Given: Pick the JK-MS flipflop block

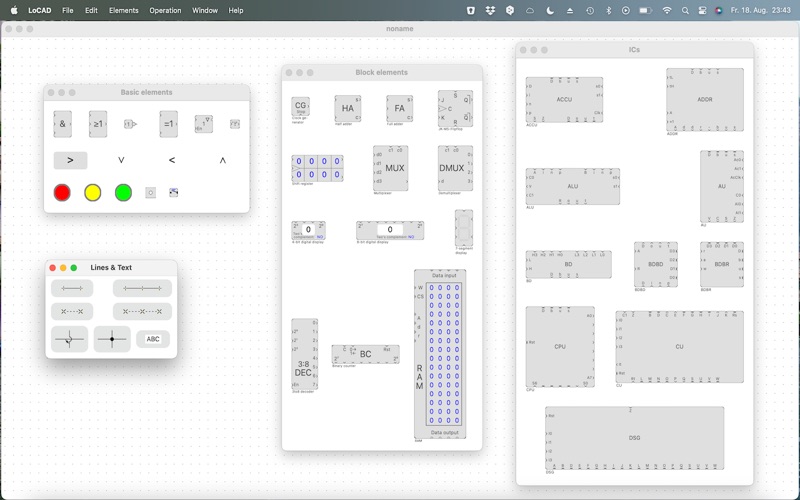Looking at the screenshot, I should 455,109.
